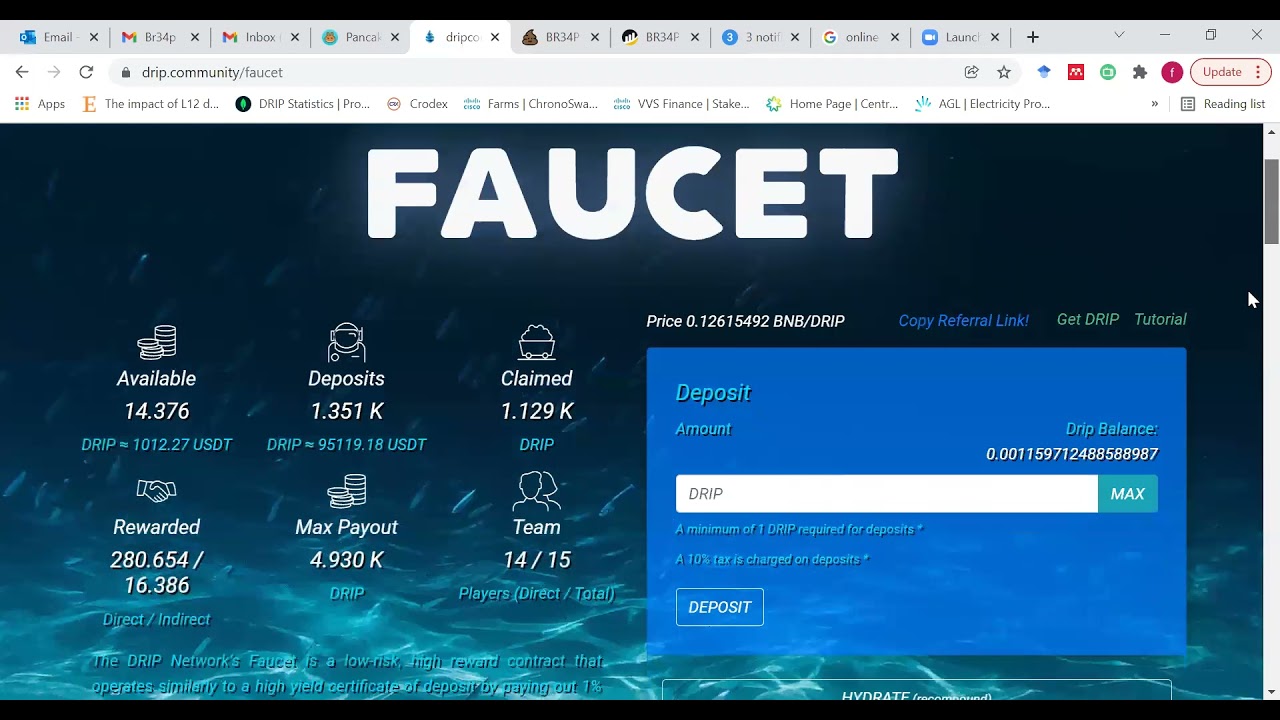
Task: Click the address bar URL
Action: pos(212,72)
